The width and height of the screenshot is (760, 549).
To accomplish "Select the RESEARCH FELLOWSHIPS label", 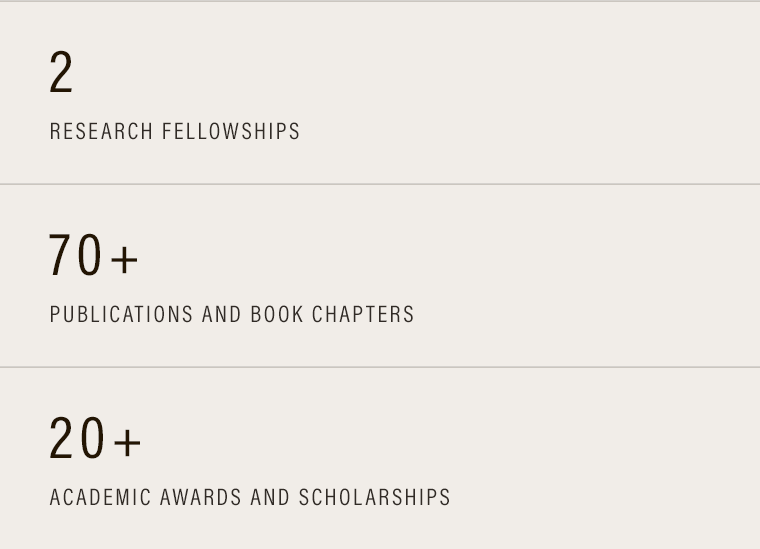I will (175, 131).
